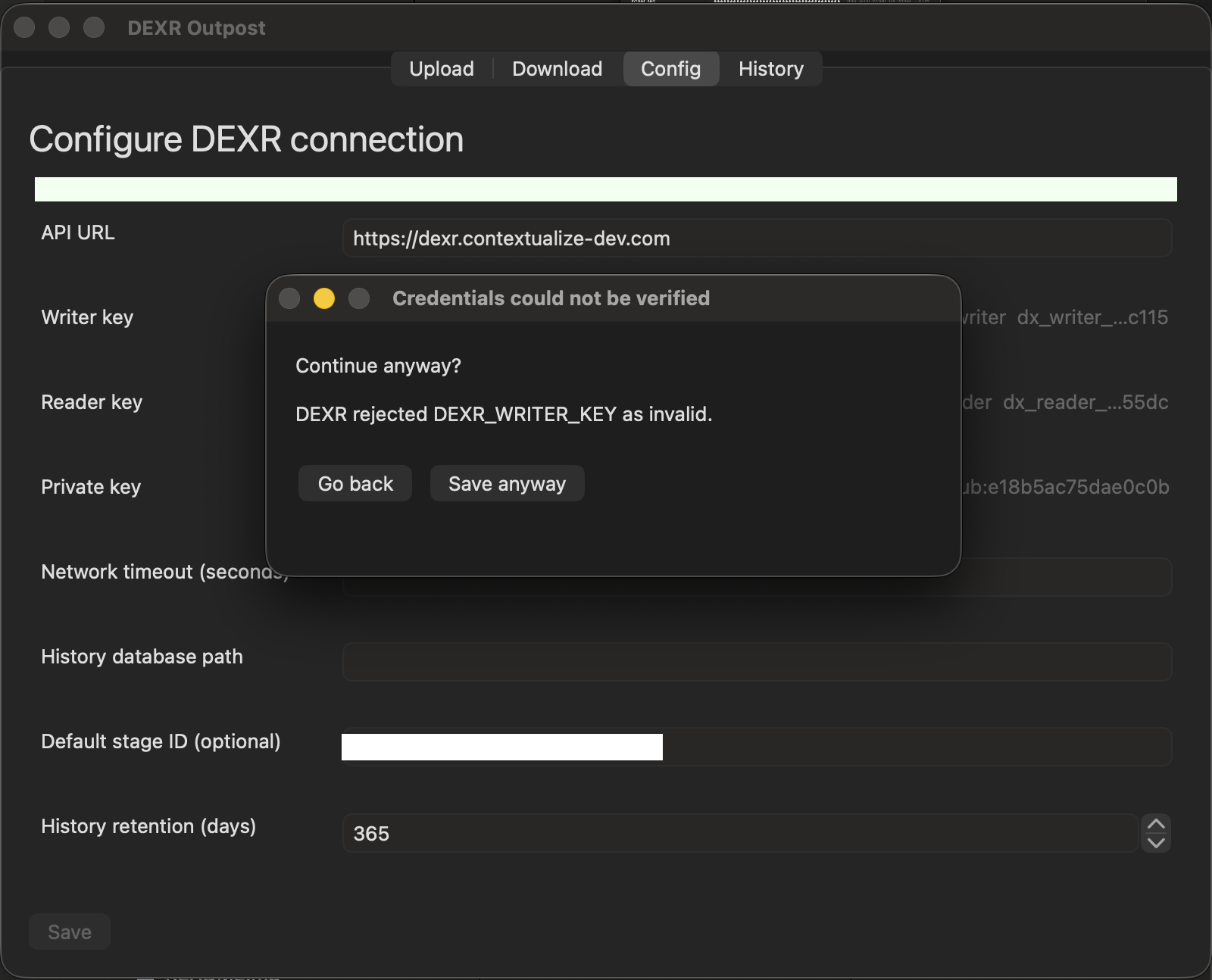Screen dimensions: 1212x980
Task: Click the DEXR Outpost window title
Action: (196, 28)
